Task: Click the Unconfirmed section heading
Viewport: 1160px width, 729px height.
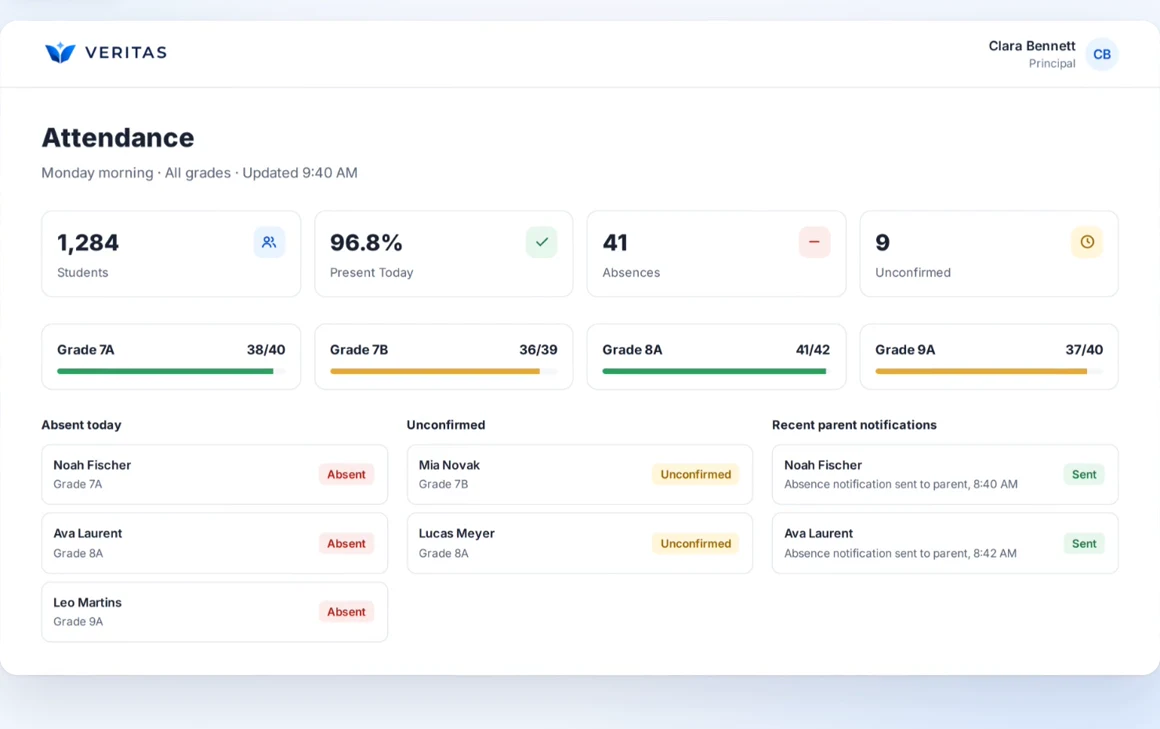Action: tap(446, 425)
